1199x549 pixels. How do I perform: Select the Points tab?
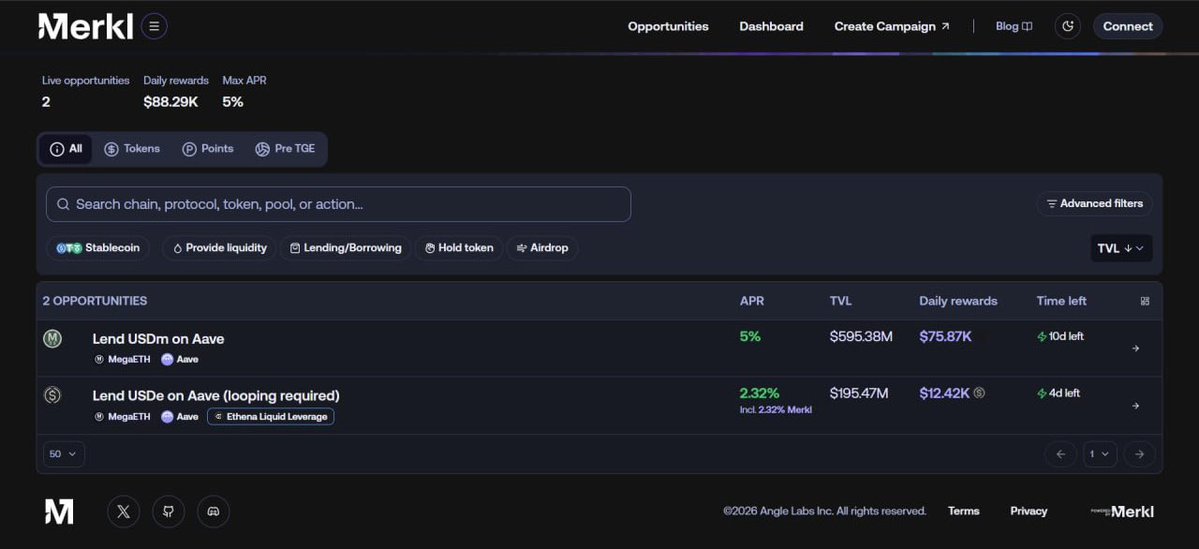click(208, 149)
